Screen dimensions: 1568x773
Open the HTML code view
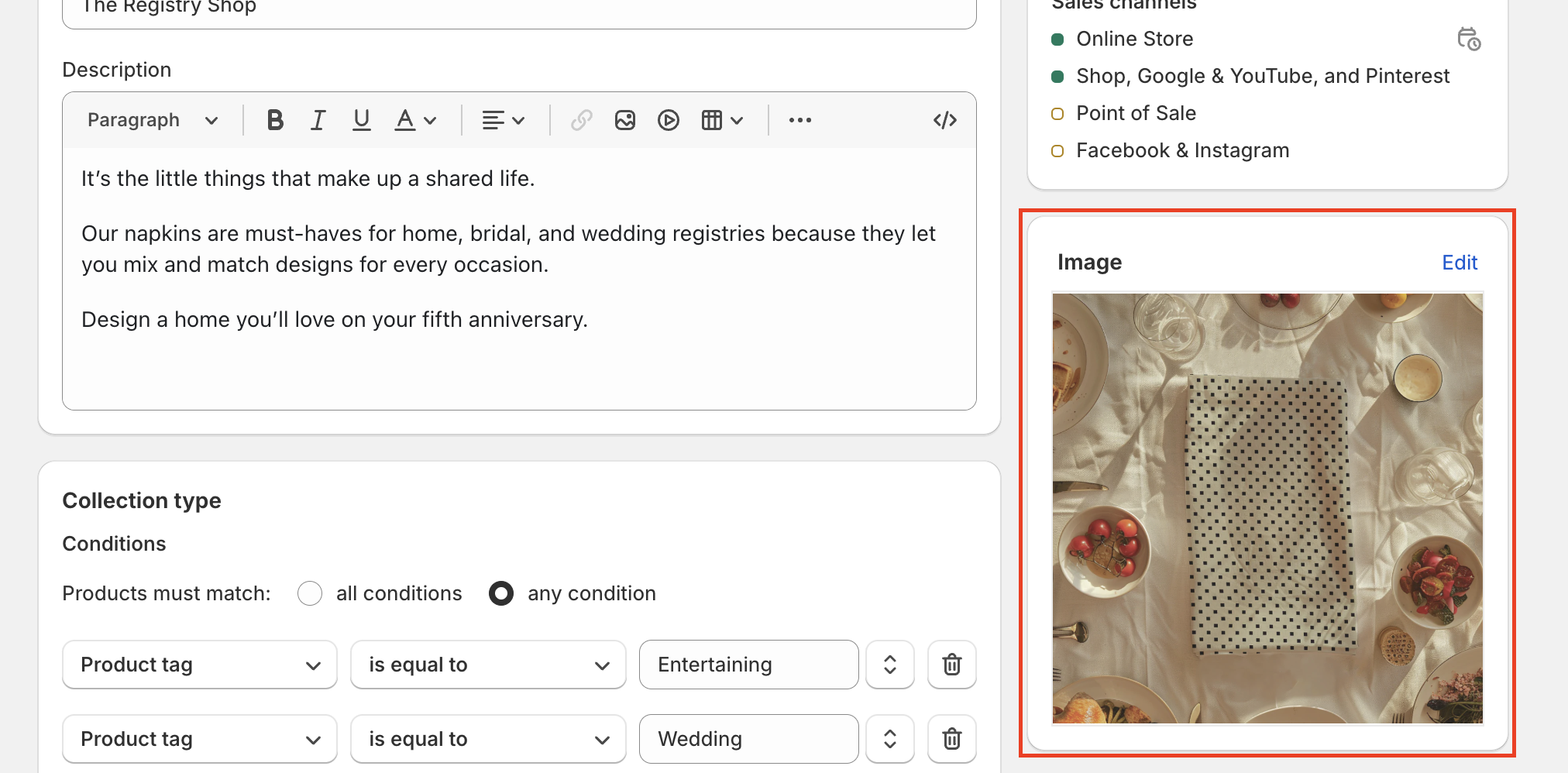(944, 120)
